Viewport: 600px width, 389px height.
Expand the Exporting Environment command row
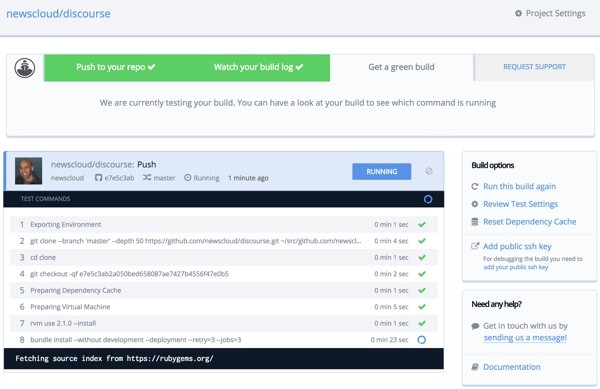[223, 225]
